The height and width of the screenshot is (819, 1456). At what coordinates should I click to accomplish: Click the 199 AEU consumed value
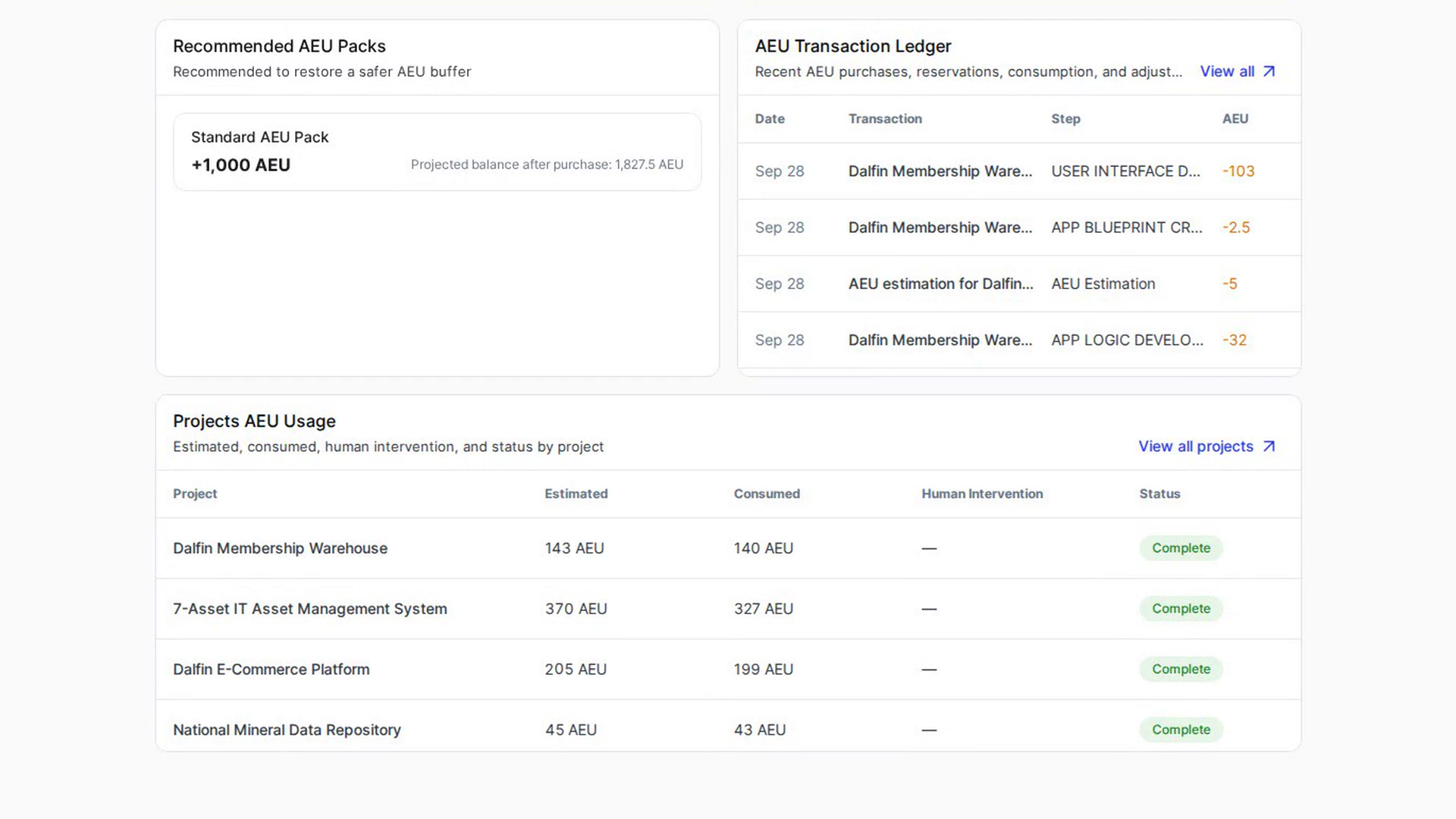(763, 670)
